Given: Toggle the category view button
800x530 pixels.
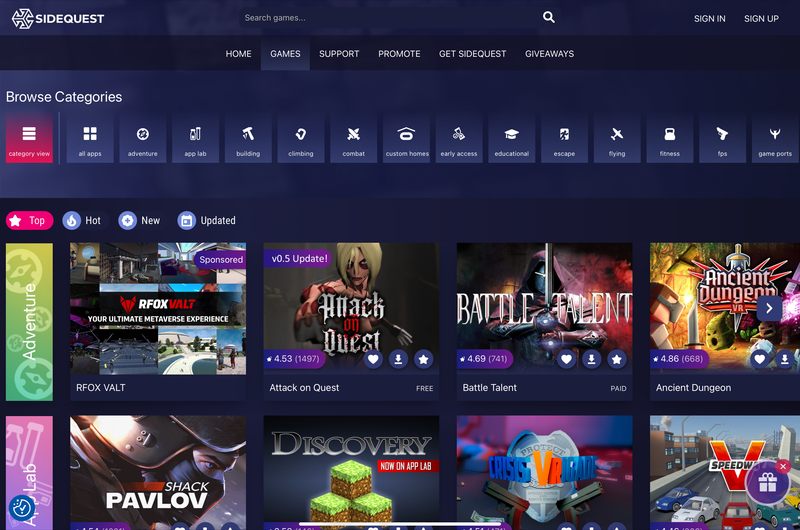Looking at the screenshot, I should click(x=29, y=139).
